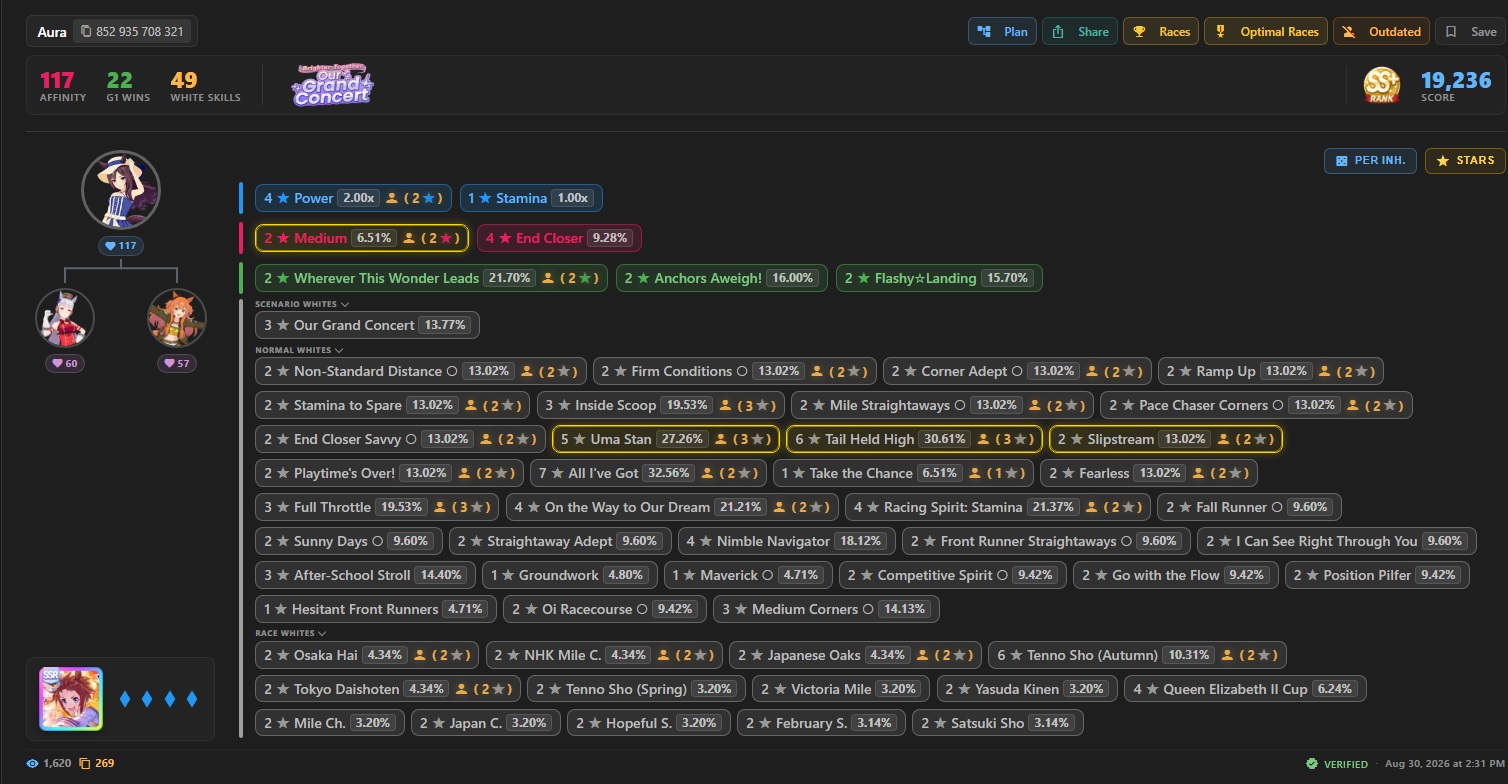
Task: Select the Queen Elizabeth II Cup chip
Action: coord(1245,689)
